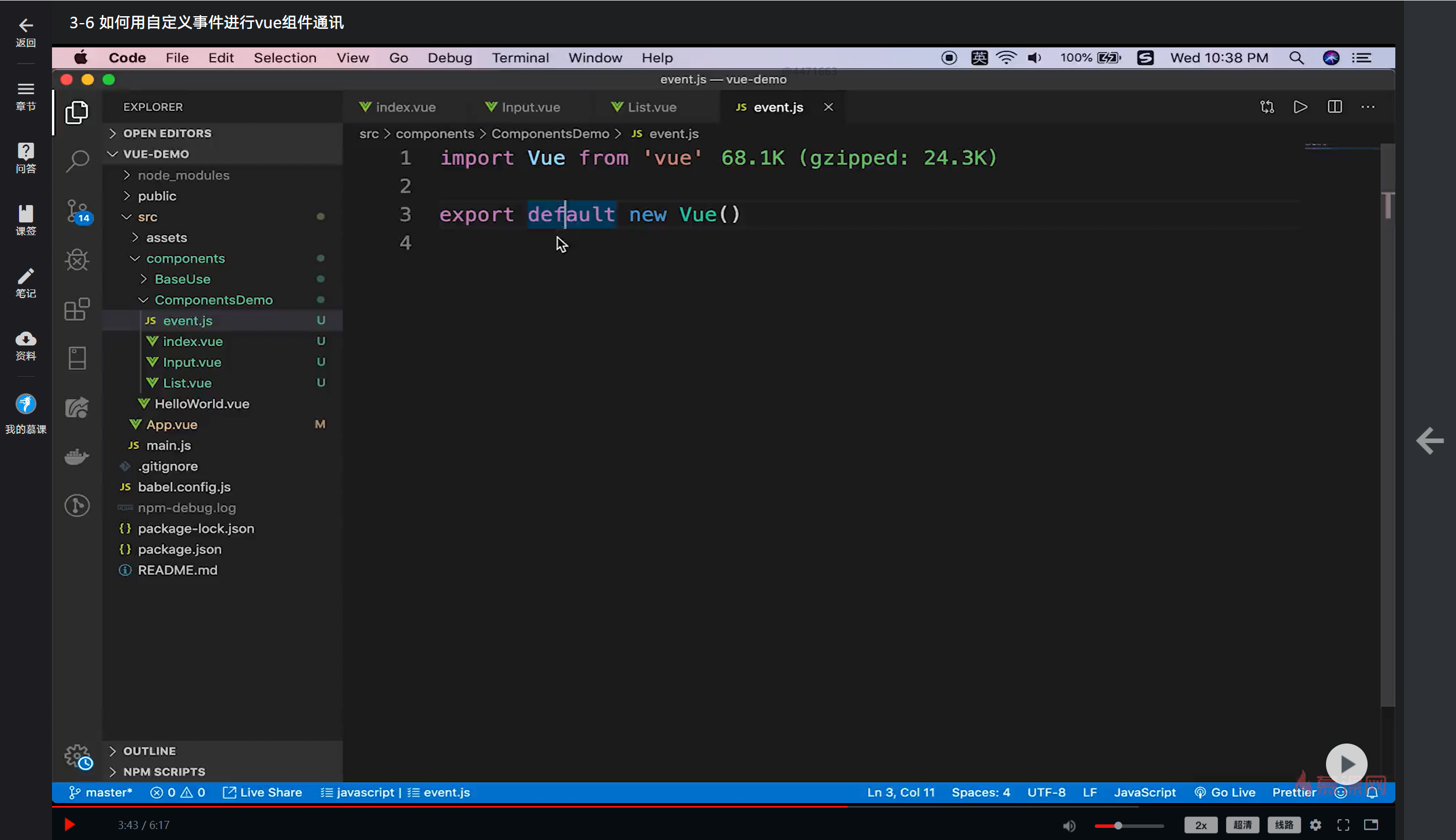
Task: Switch to the List.vue tab
Action: [x=651, y=107]
